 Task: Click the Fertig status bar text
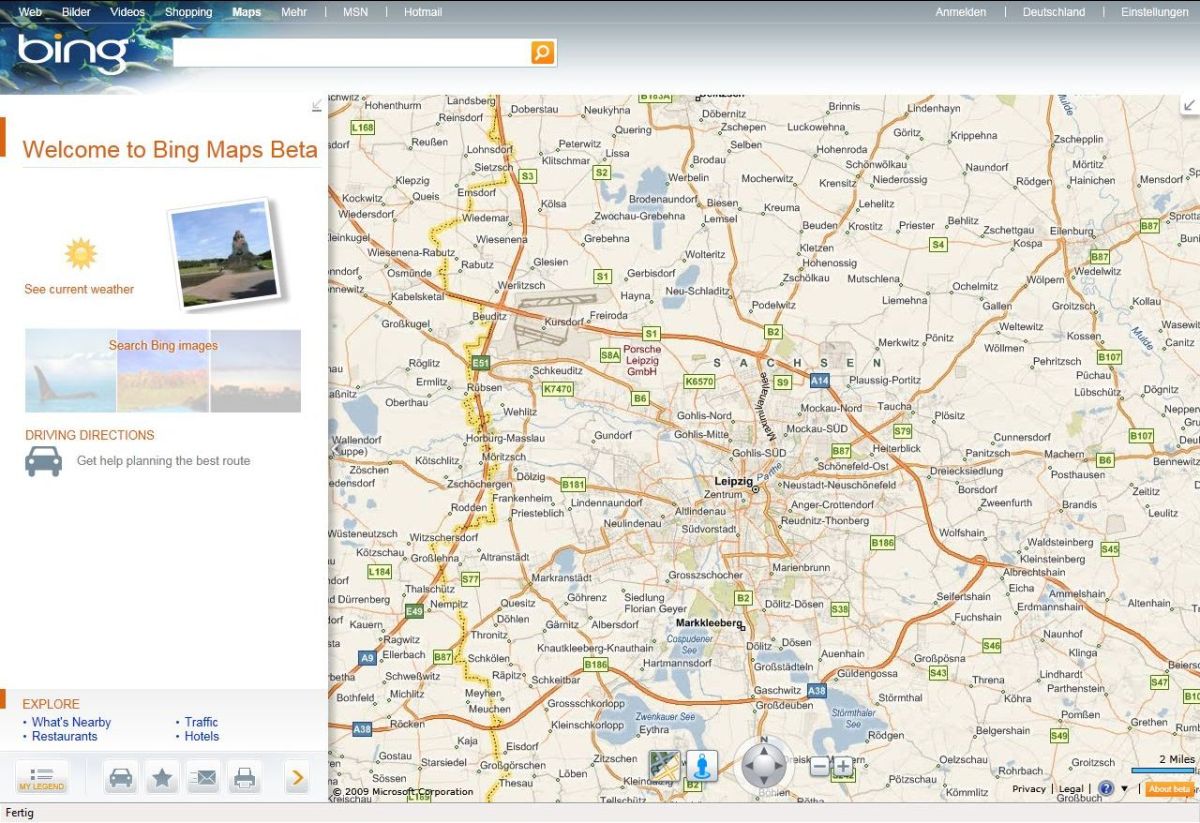click(x=20, y=813)
